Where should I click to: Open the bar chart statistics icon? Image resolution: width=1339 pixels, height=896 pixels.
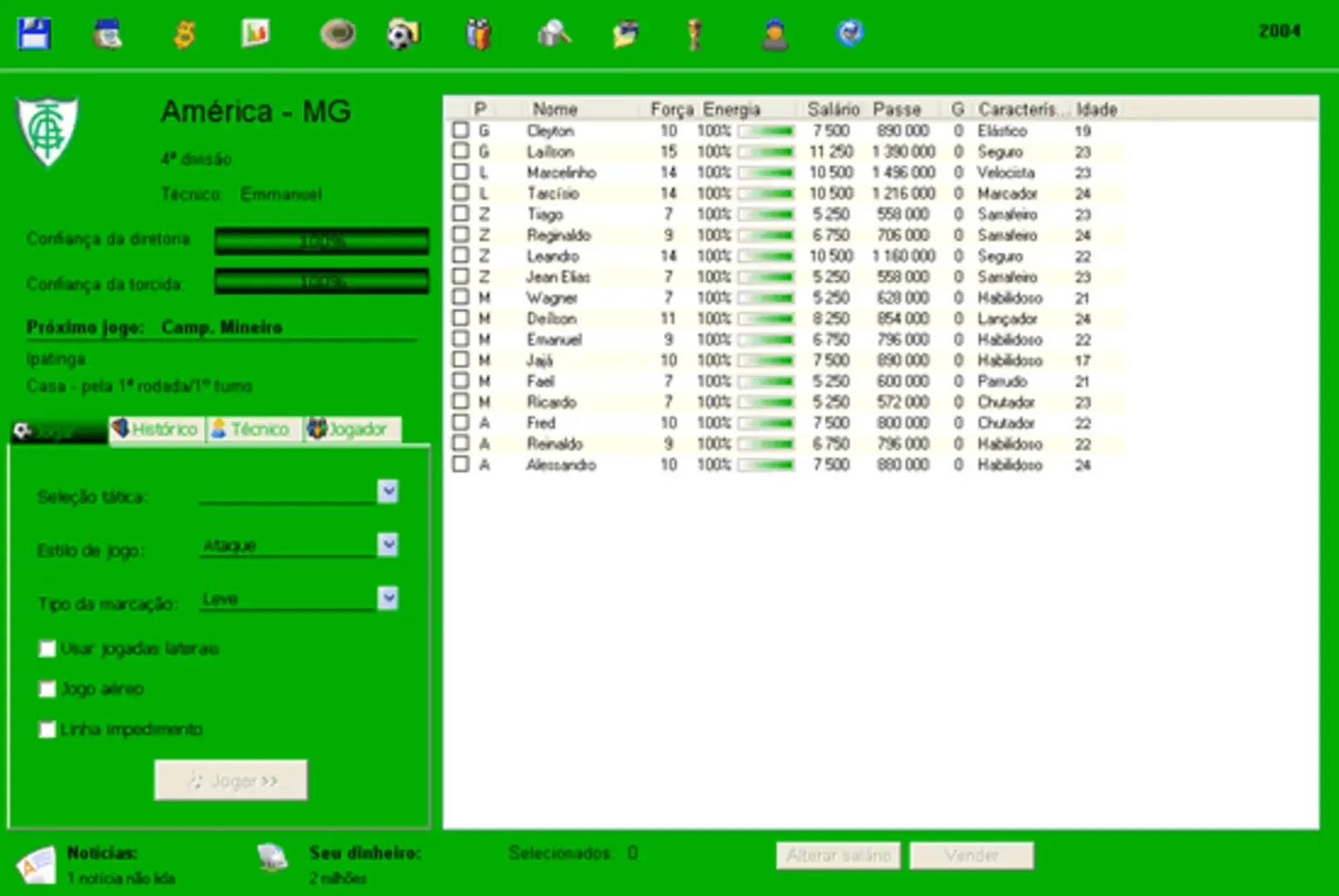click(255, 34)
